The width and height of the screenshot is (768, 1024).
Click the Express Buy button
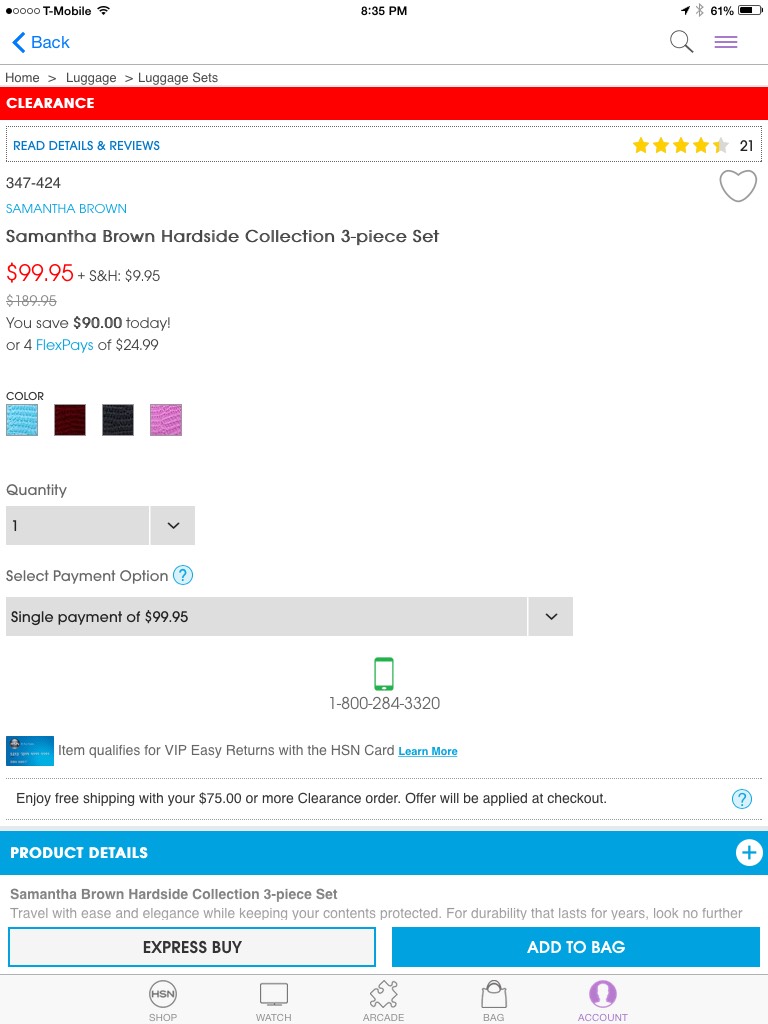pyautogui.click(x=192, y=947)
